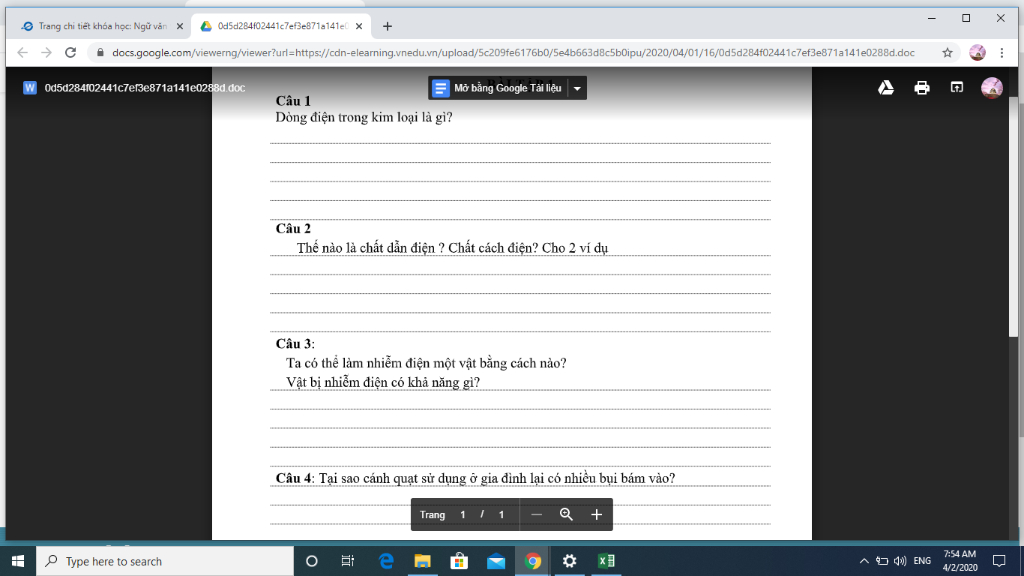Open the Chrome profile avatar in the toolbar
The height and width of the screenshot is (576, 1024).
977,53
